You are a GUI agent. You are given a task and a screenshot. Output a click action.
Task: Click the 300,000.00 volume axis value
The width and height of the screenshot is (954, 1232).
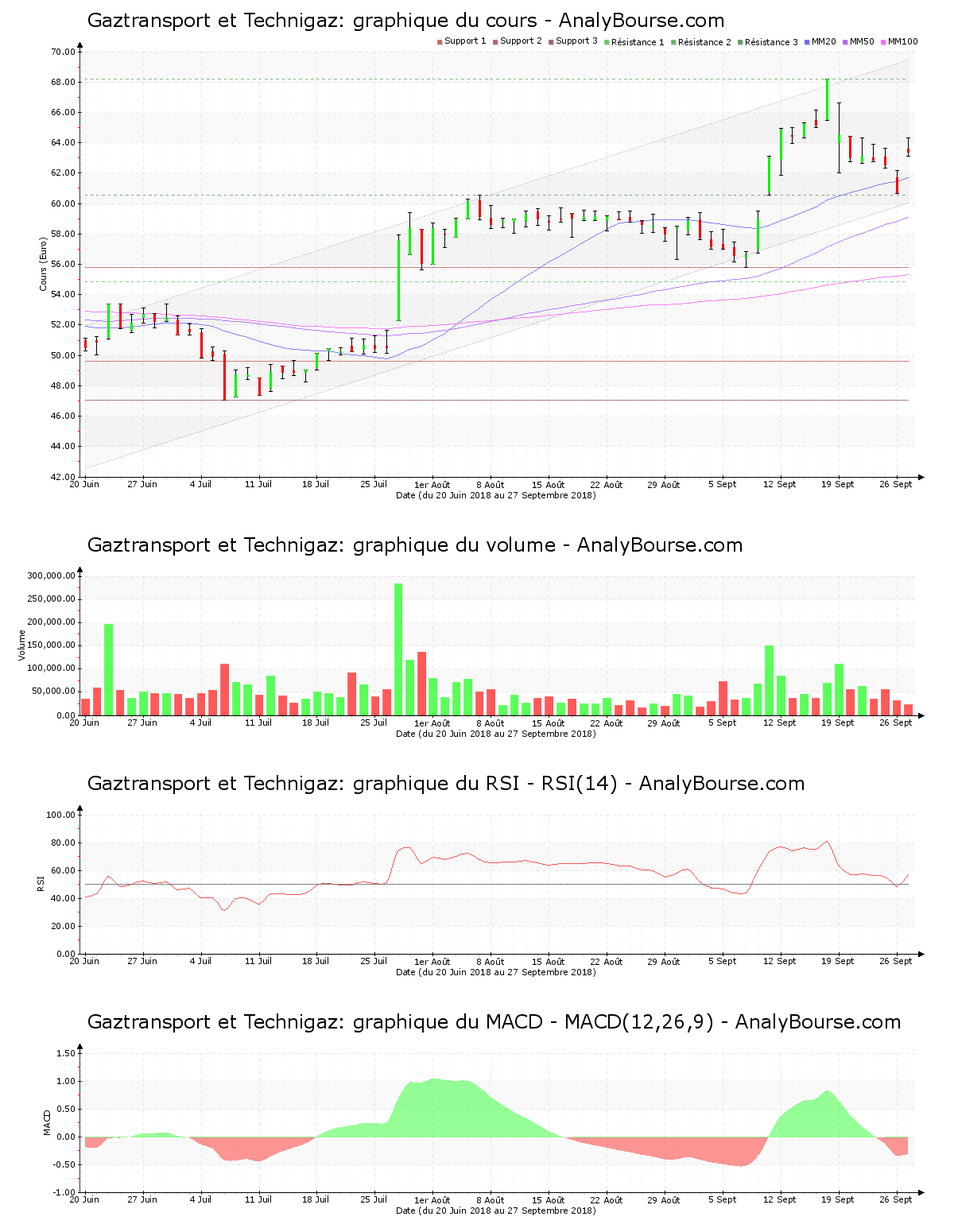tap(51, 576)
